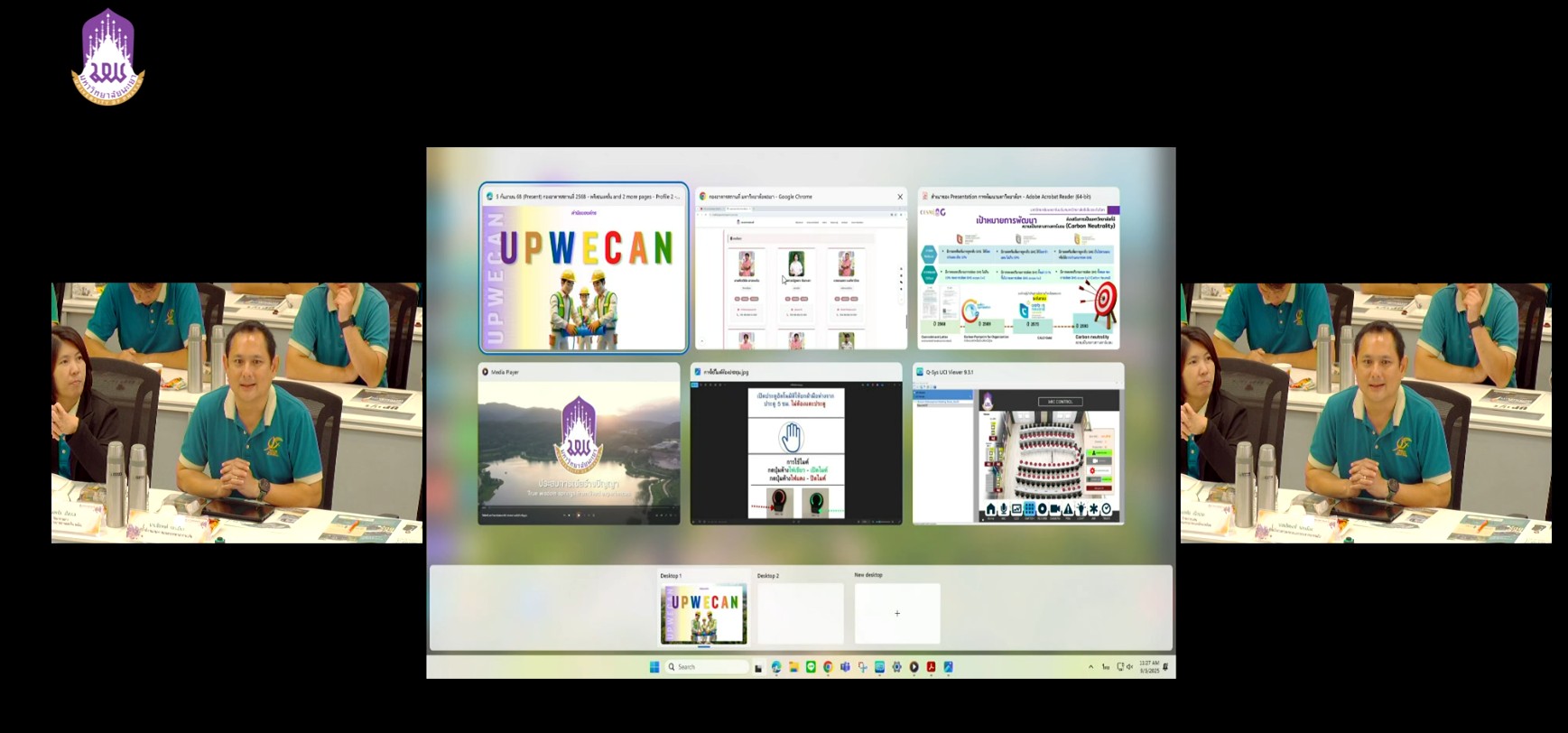
Task: Click the taskbar Search box
Action: pyautogui.click(x=707, y=667)
